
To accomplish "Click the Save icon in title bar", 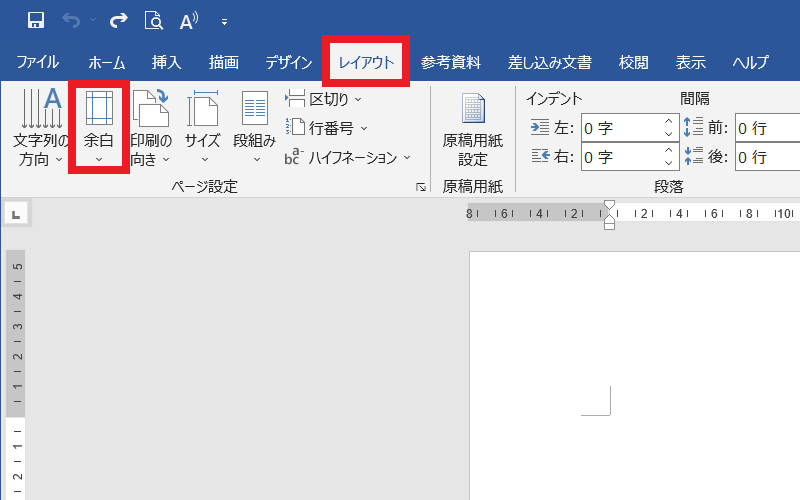I will click(x=36, y=20).
